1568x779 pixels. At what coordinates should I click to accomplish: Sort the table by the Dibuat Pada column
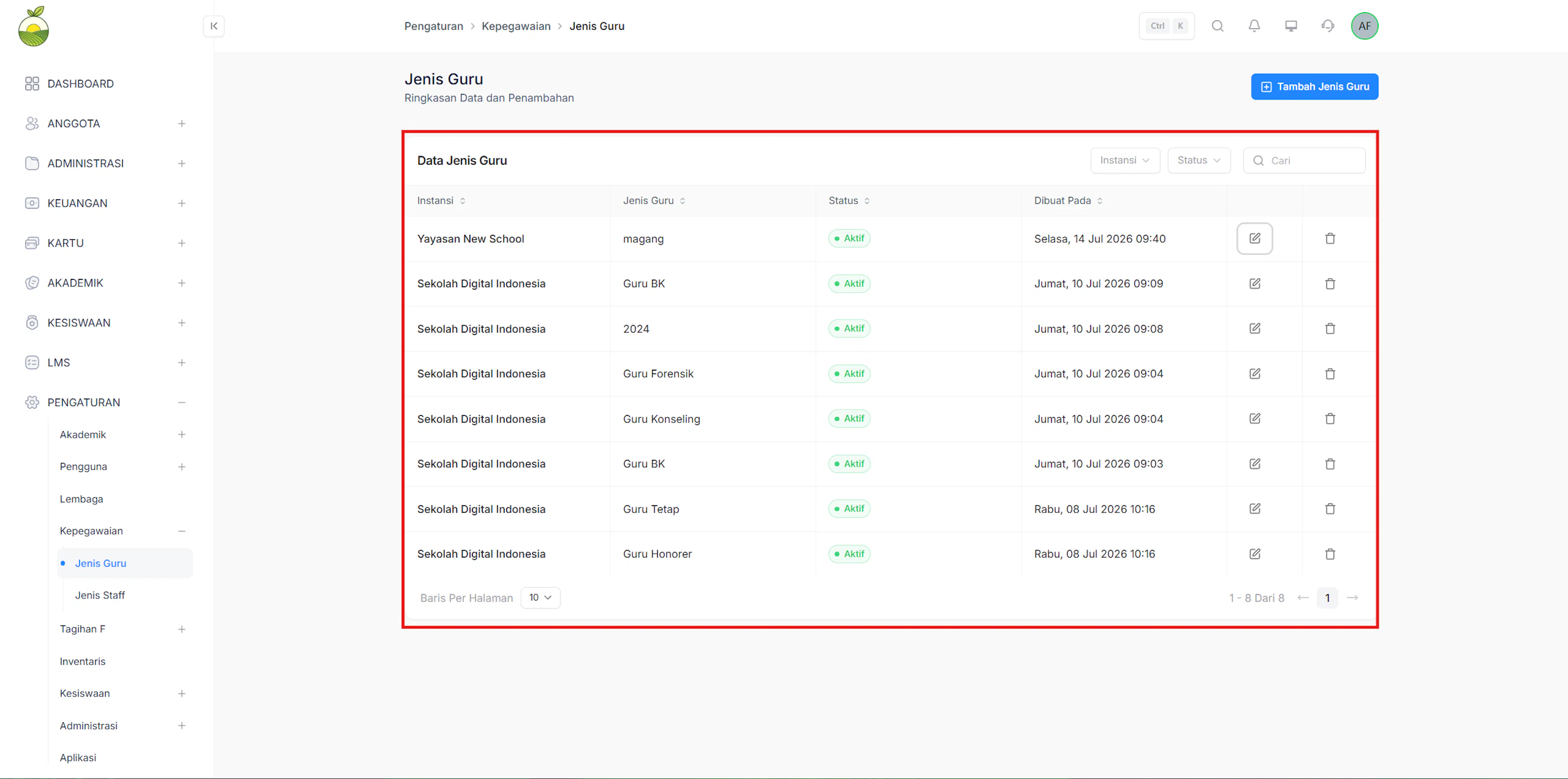(1068, 201)
